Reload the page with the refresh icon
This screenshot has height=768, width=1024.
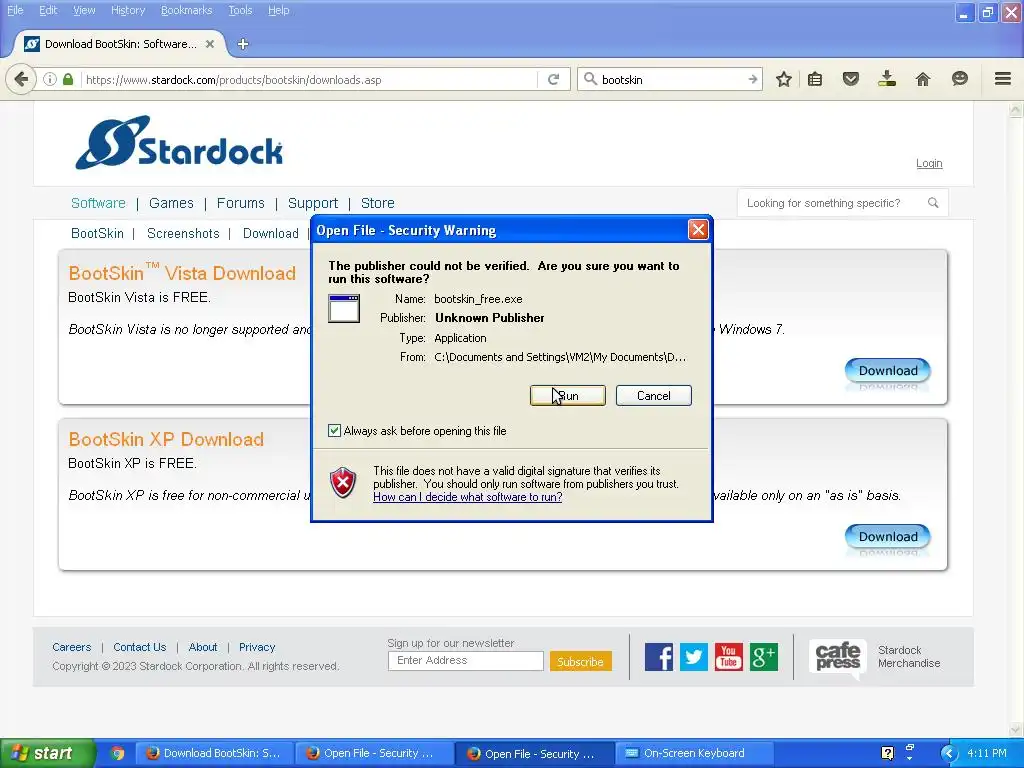click(554, 80)
